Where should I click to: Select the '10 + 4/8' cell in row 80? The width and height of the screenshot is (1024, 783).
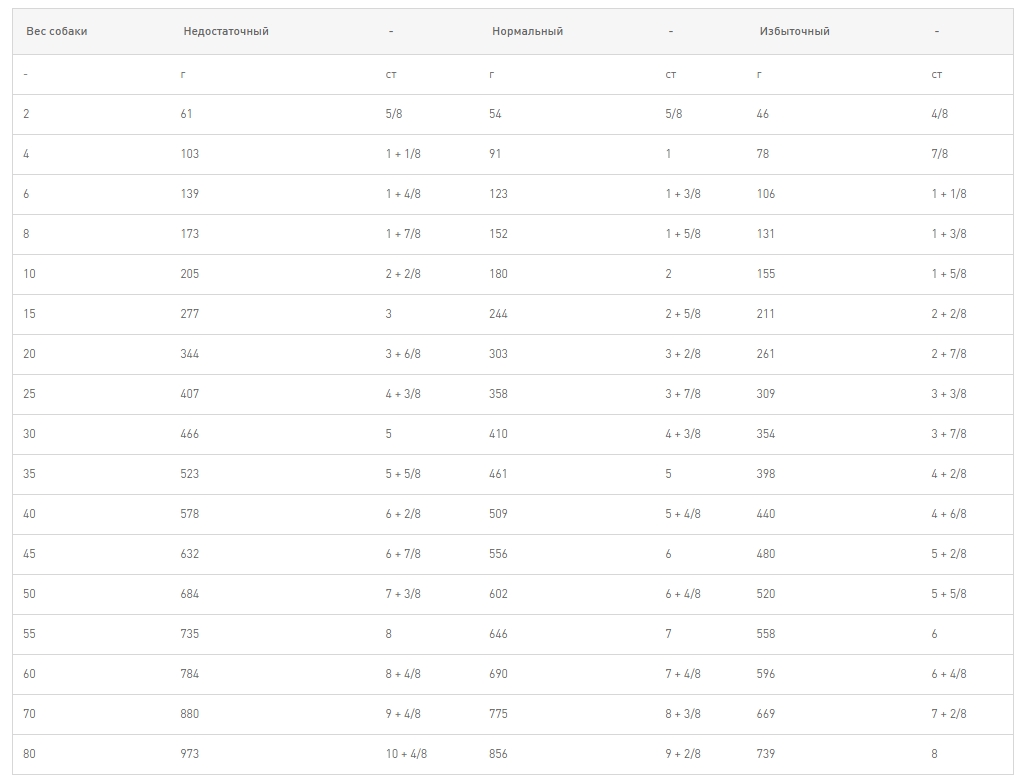click(406, 754)
